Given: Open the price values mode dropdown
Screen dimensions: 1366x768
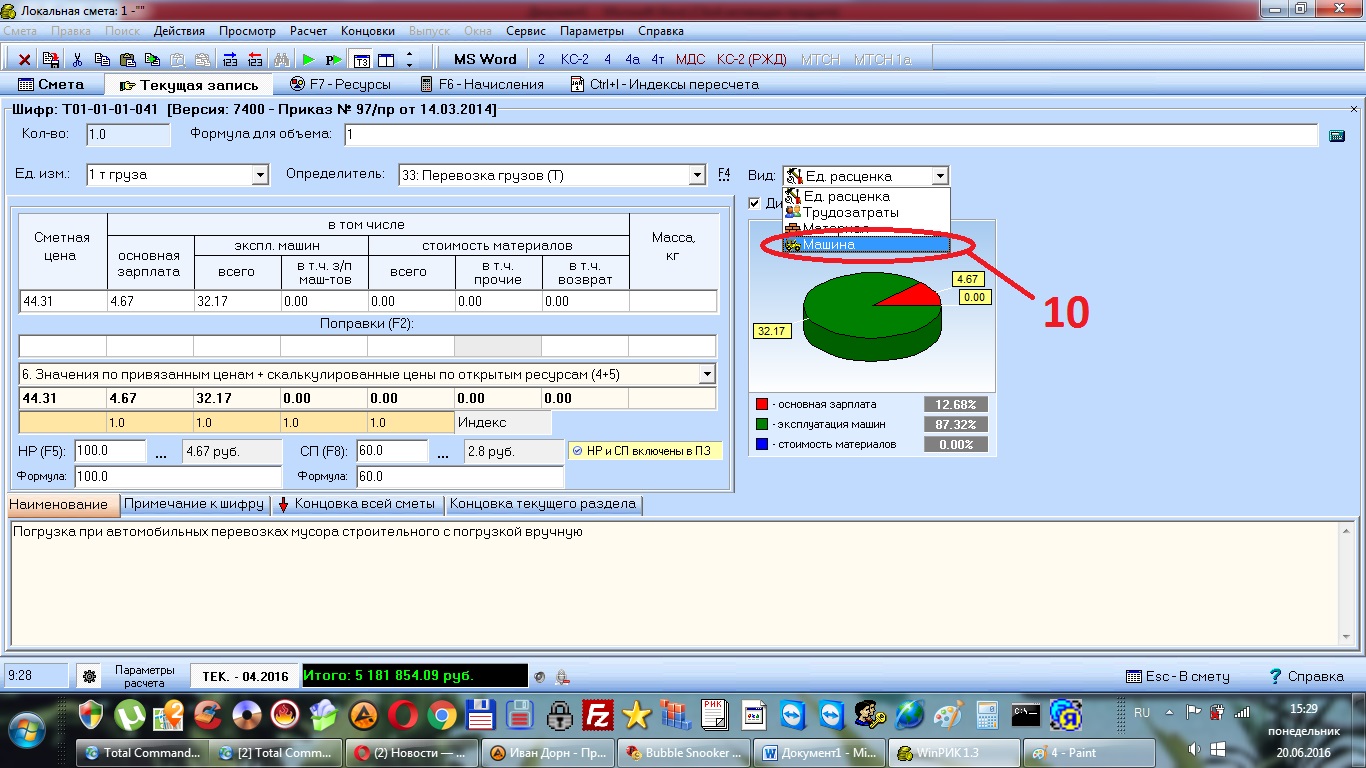Looking at the screenshot, I should click(707, 374).
